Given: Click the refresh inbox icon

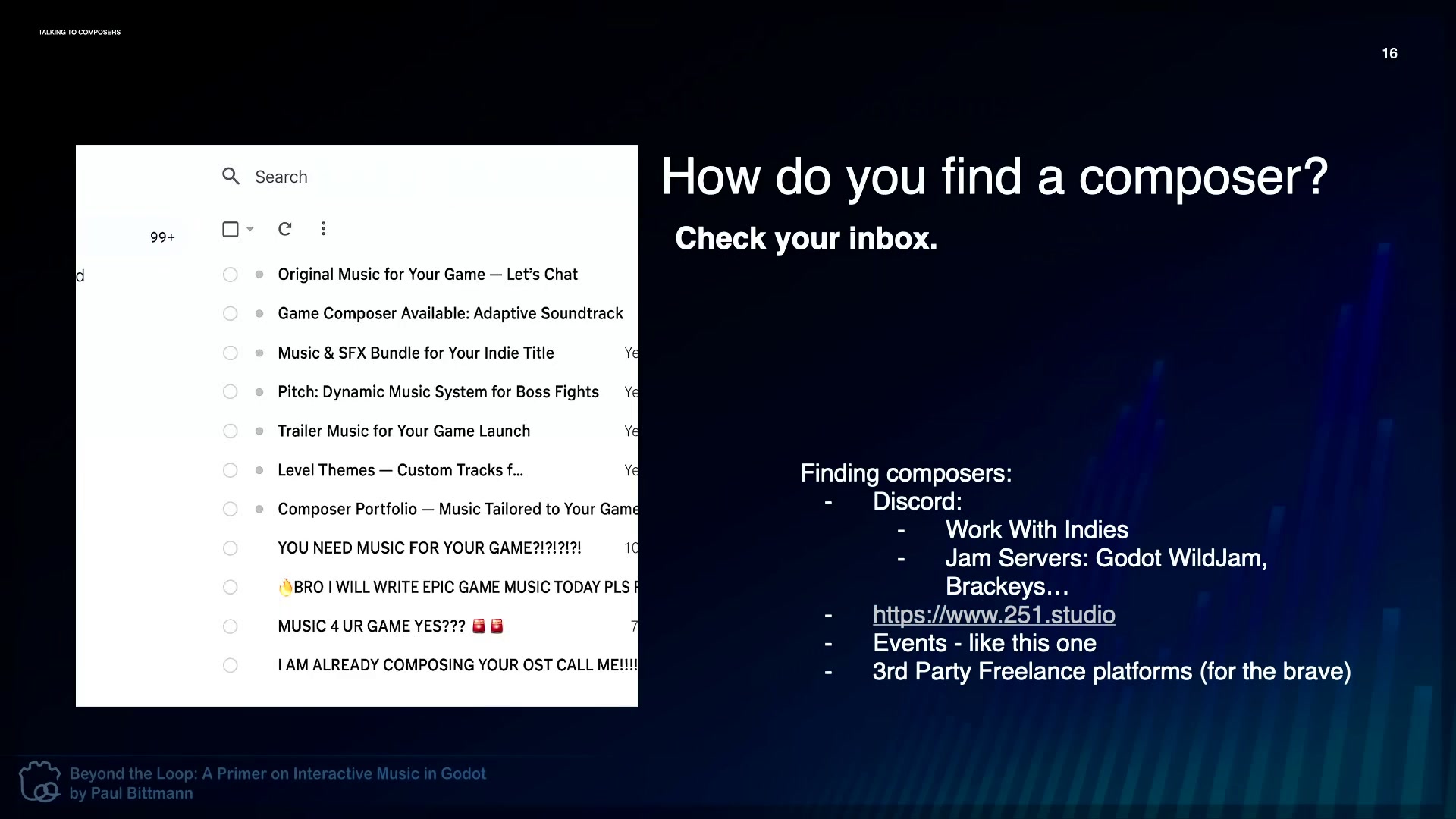Looking at the screenshot, I should click(x=285, y=229).
